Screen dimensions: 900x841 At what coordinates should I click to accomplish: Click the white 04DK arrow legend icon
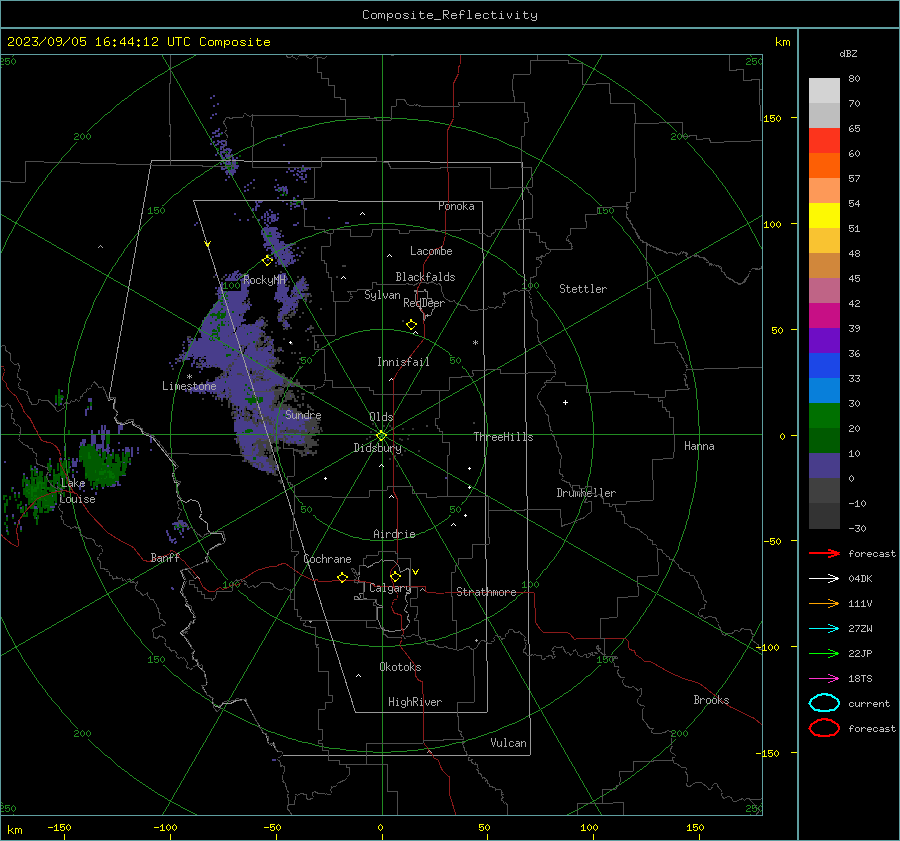[x=824, y=578]
